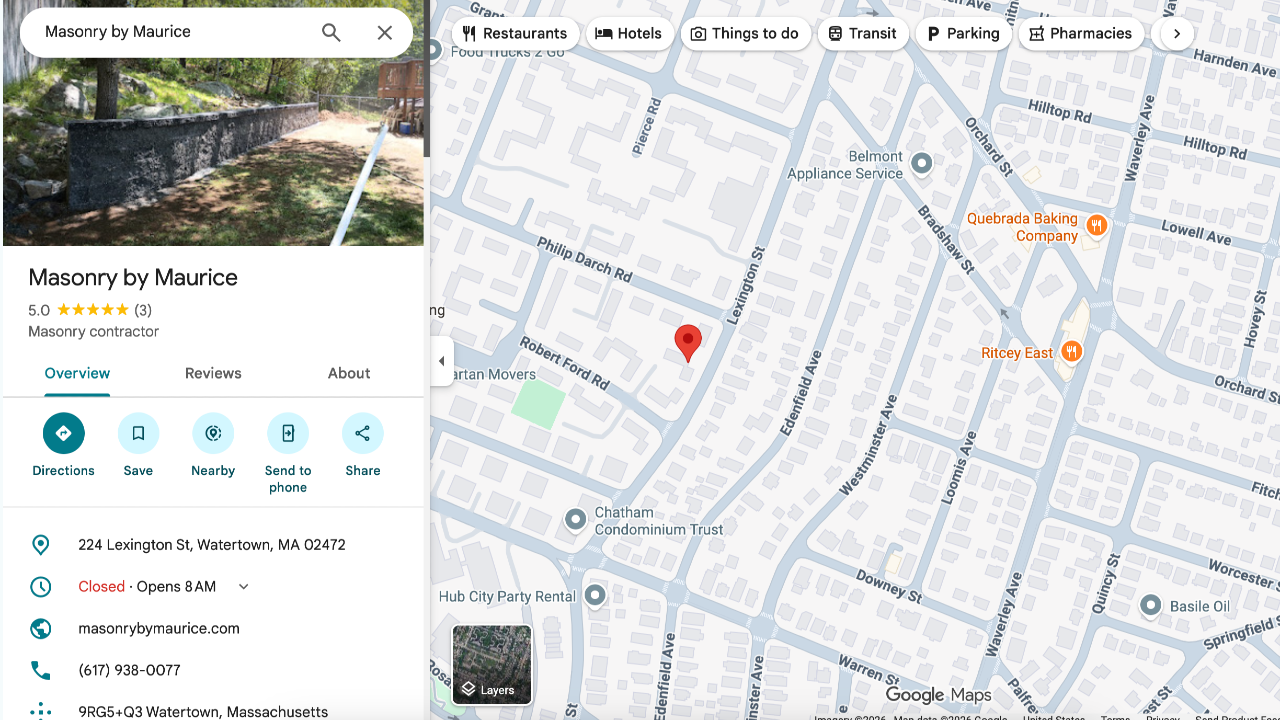The image size is (1280, 720).
Task: Click the Send to phone icon
Action: coord(288,433)
